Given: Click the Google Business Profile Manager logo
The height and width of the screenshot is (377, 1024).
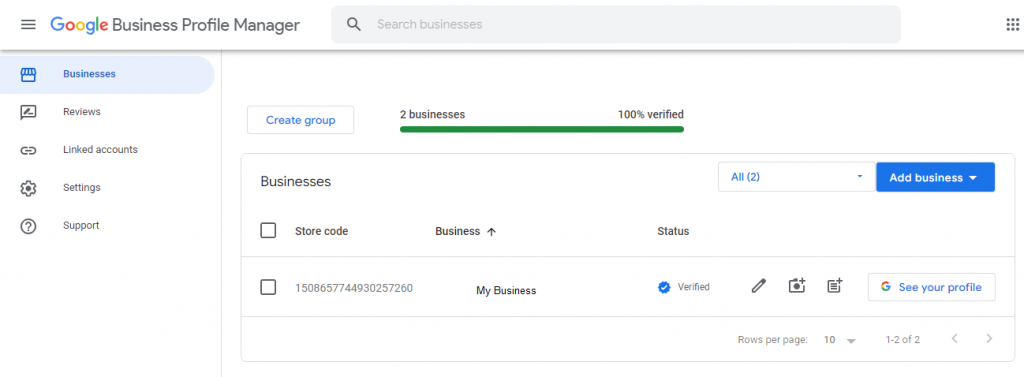Looking at the screenshot, I should [x=175, y=25].
